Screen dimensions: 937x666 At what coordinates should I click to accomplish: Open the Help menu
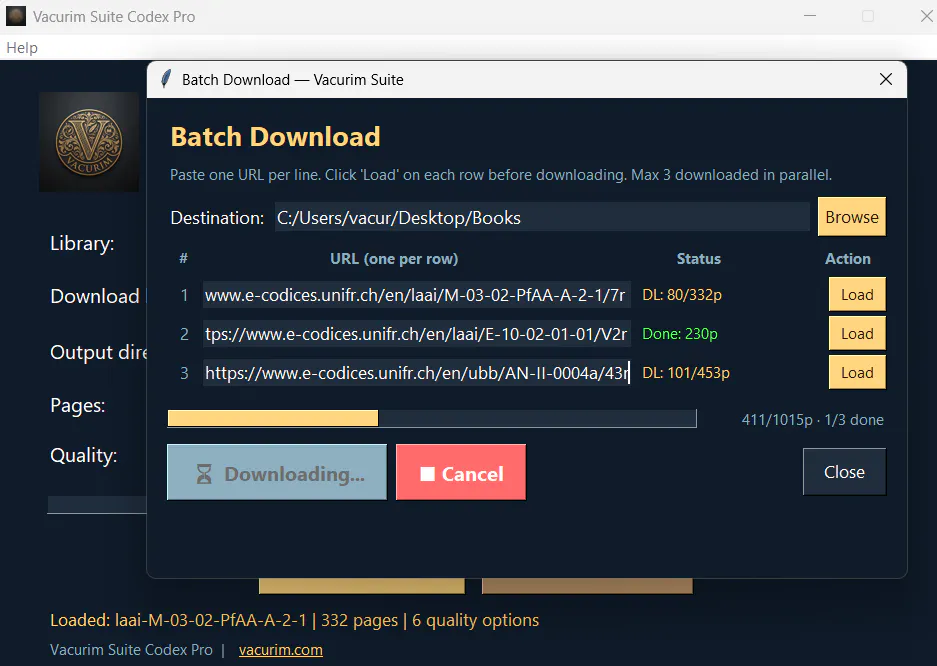click(x=22, y=48)
